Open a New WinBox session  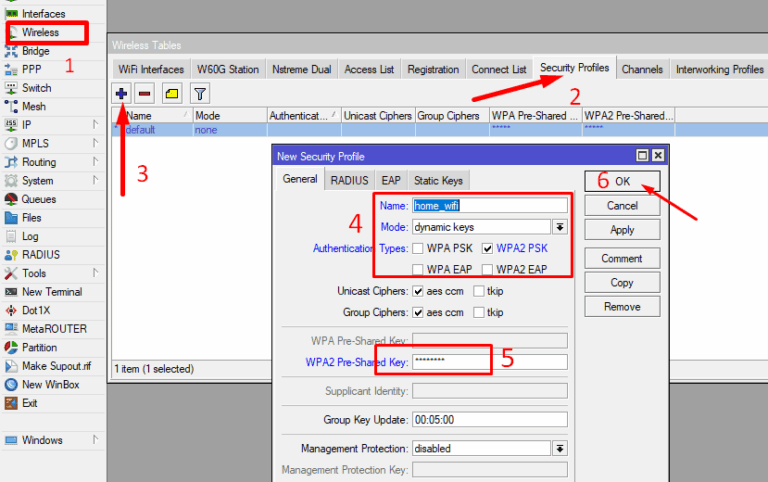[x=50, y=385]
